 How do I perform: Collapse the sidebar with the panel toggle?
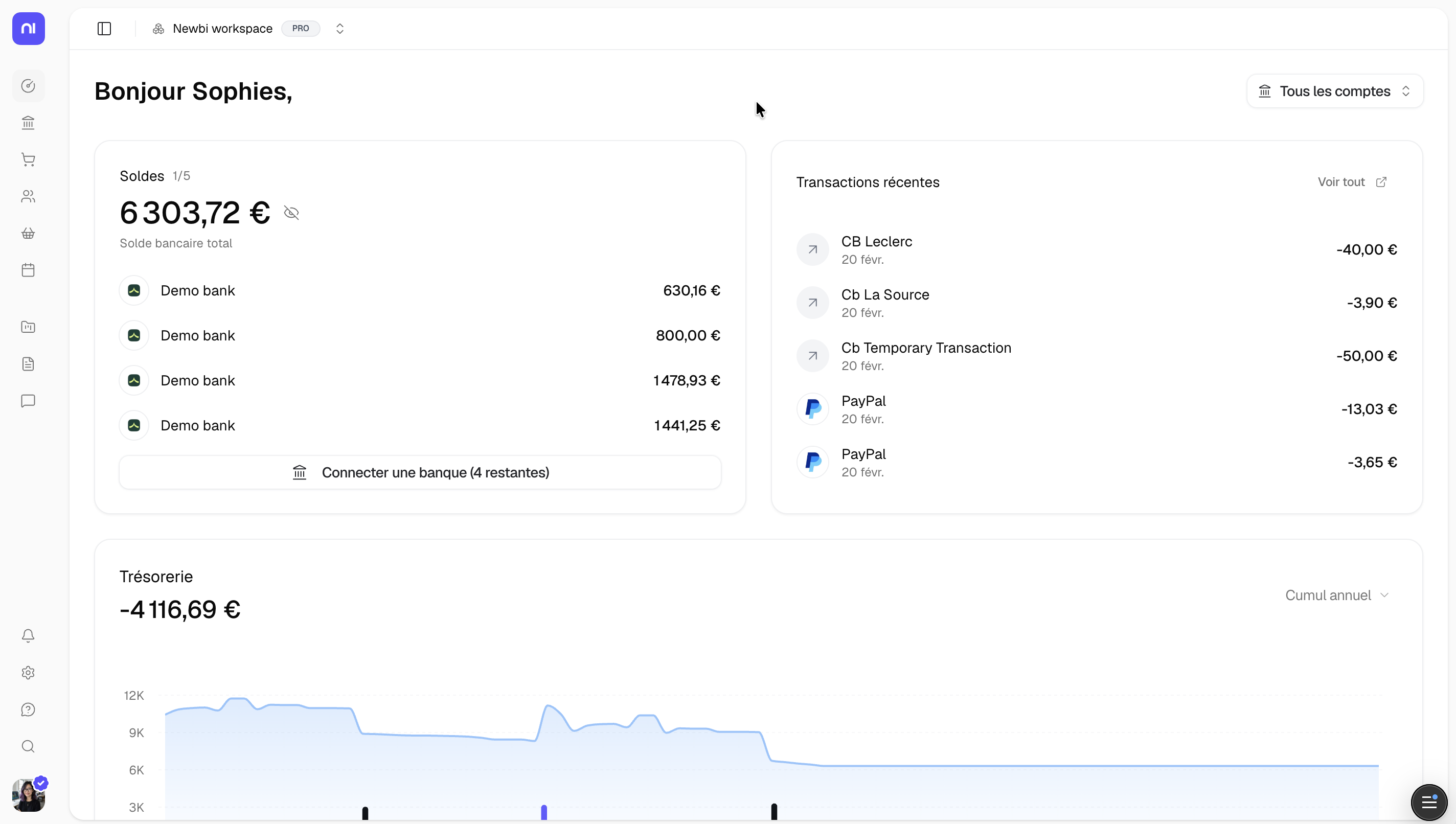pyautogui.click(x=104, y=28)
